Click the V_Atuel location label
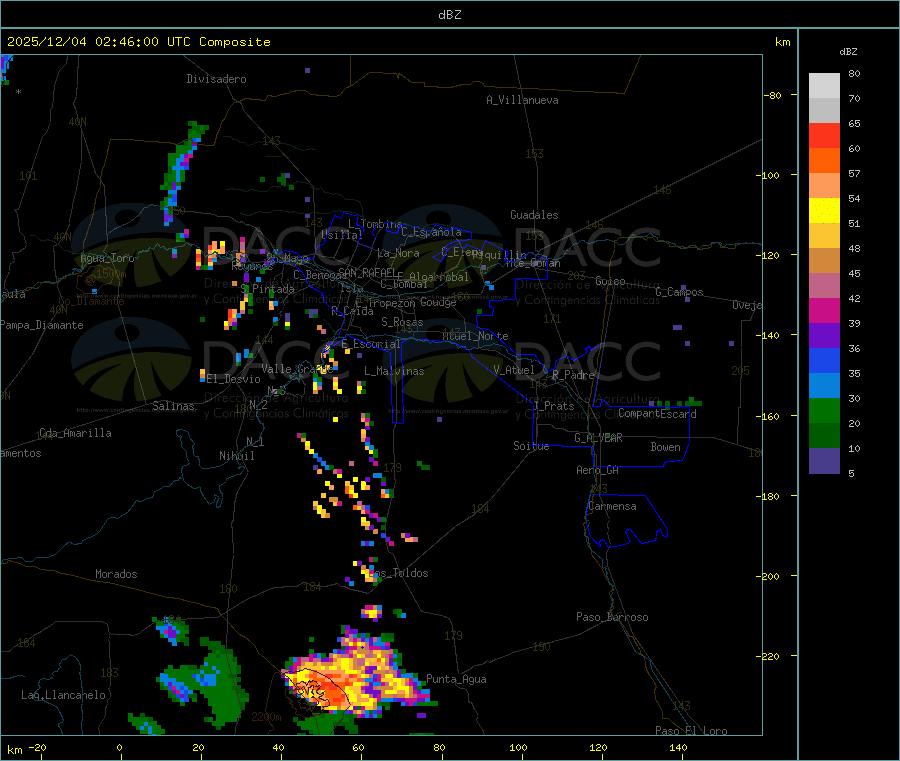The image size is (900, 761). (514, 370)
